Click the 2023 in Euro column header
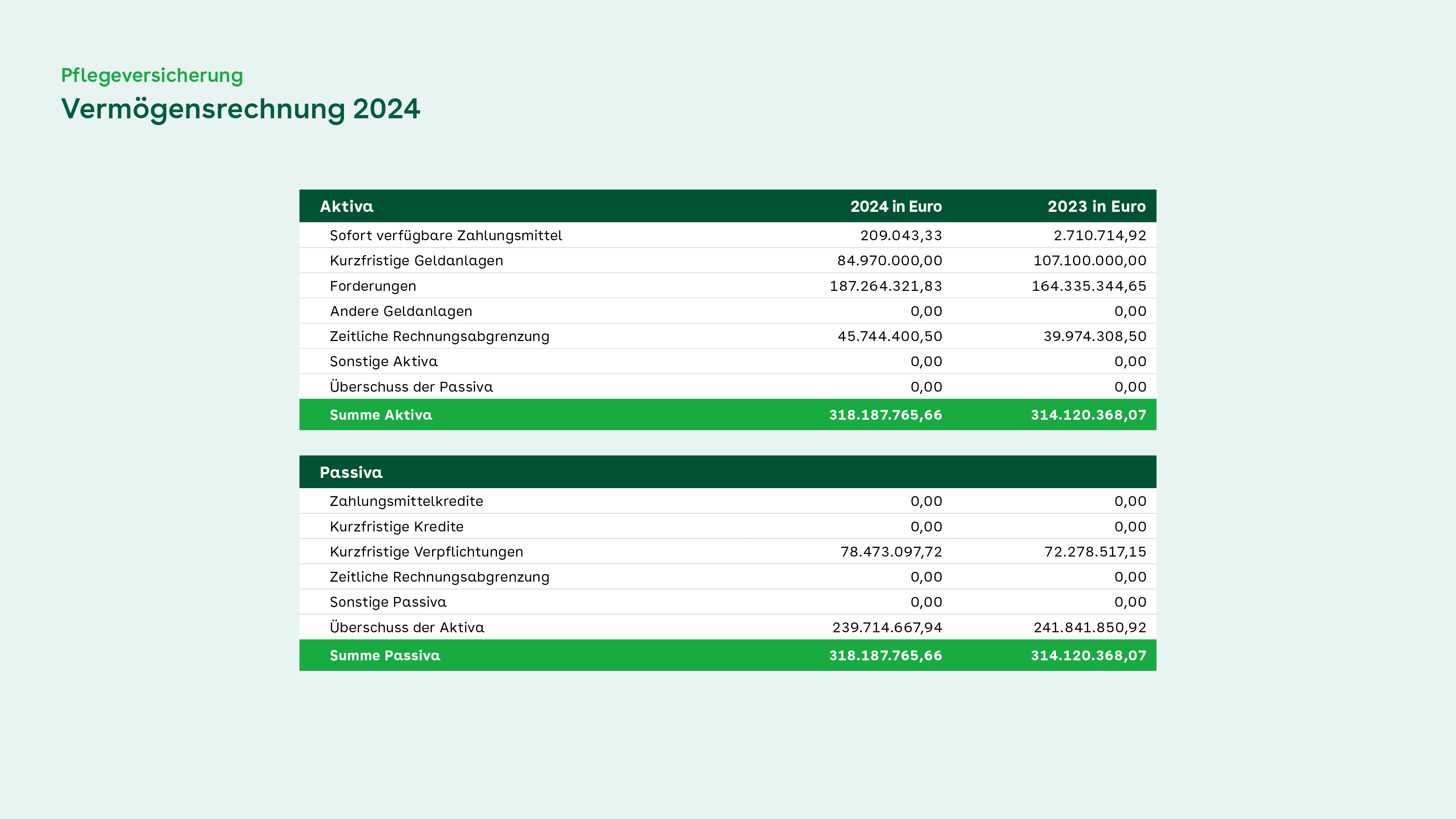1456x819 pixels. coord(1096,206)
